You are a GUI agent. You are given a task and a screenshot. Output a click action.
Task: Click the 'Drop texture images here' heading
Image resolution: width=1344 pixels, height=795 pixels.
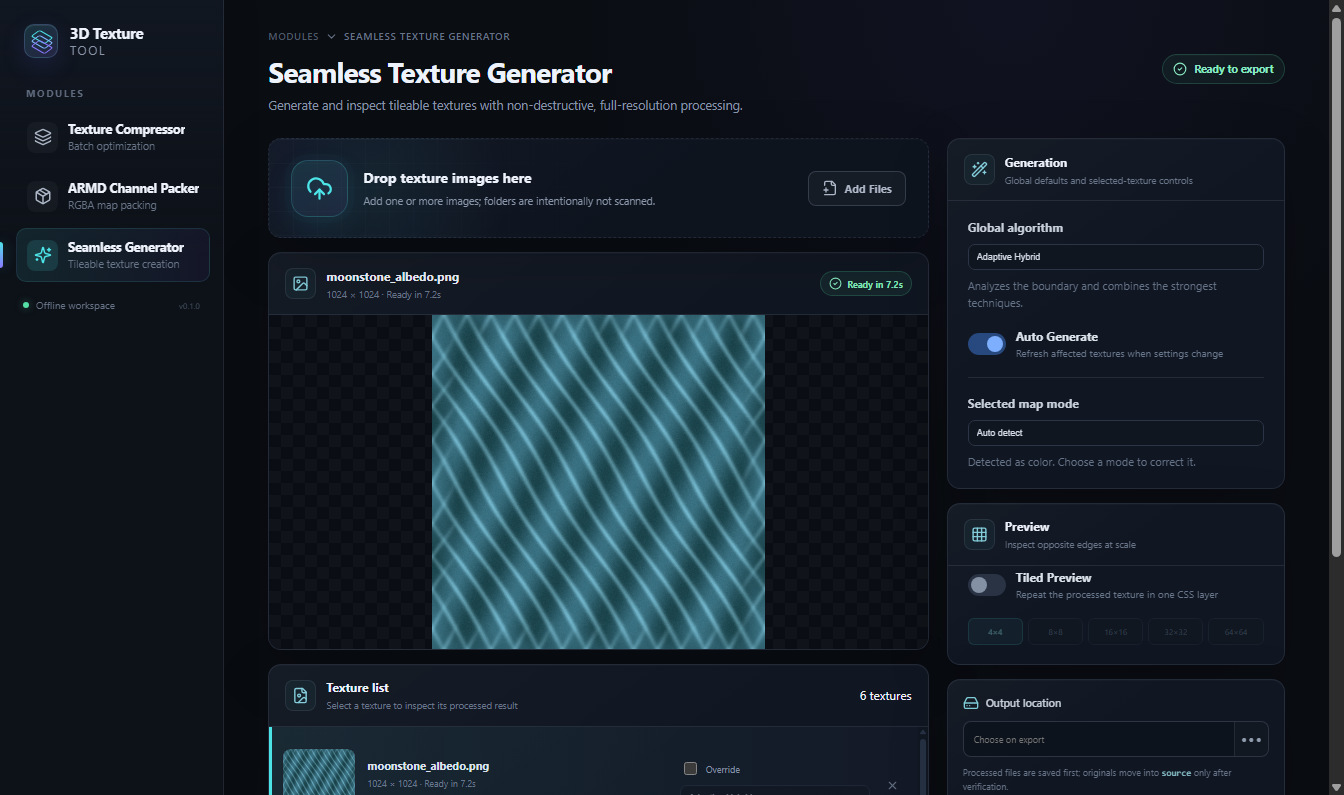pos(447,178)
